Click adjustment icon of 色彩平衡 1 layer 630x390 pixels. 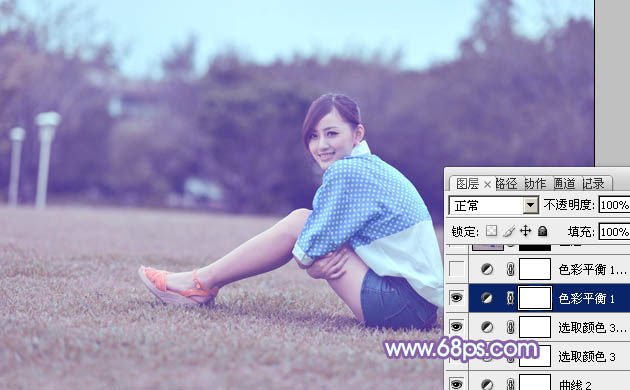pyautogui.click(x=487, y=298)
